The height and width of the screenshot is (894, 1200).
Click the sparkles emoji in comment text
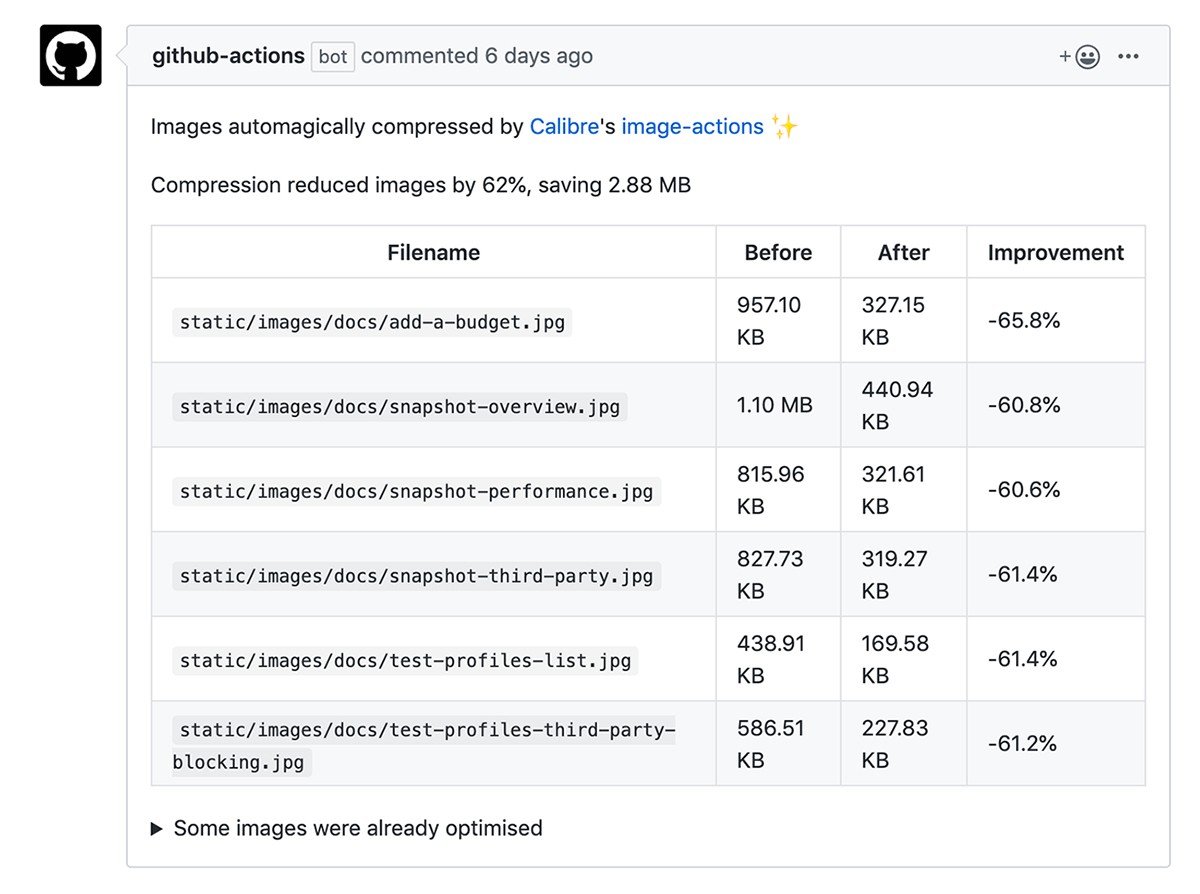786,126
